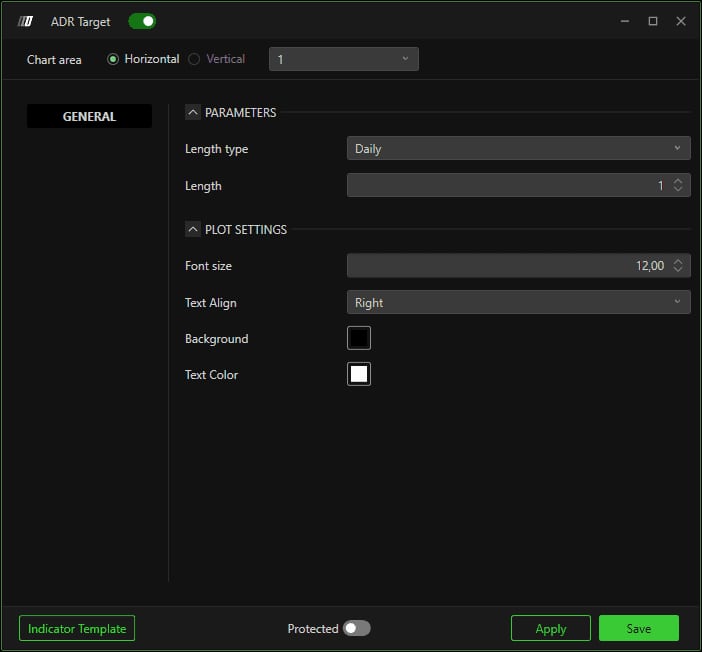Click the Indicator Template button
The image size is (702, 652).
coord(77,628)
